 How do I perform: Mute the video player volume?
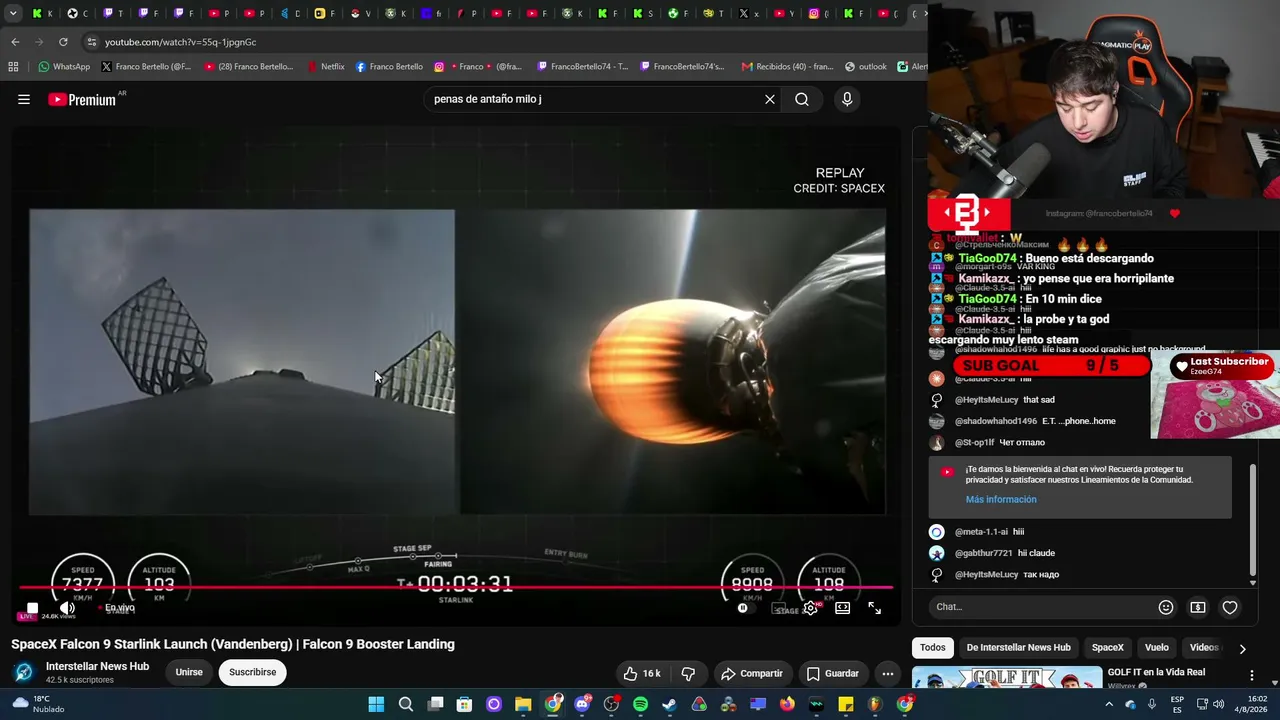[x=67, y=608]
